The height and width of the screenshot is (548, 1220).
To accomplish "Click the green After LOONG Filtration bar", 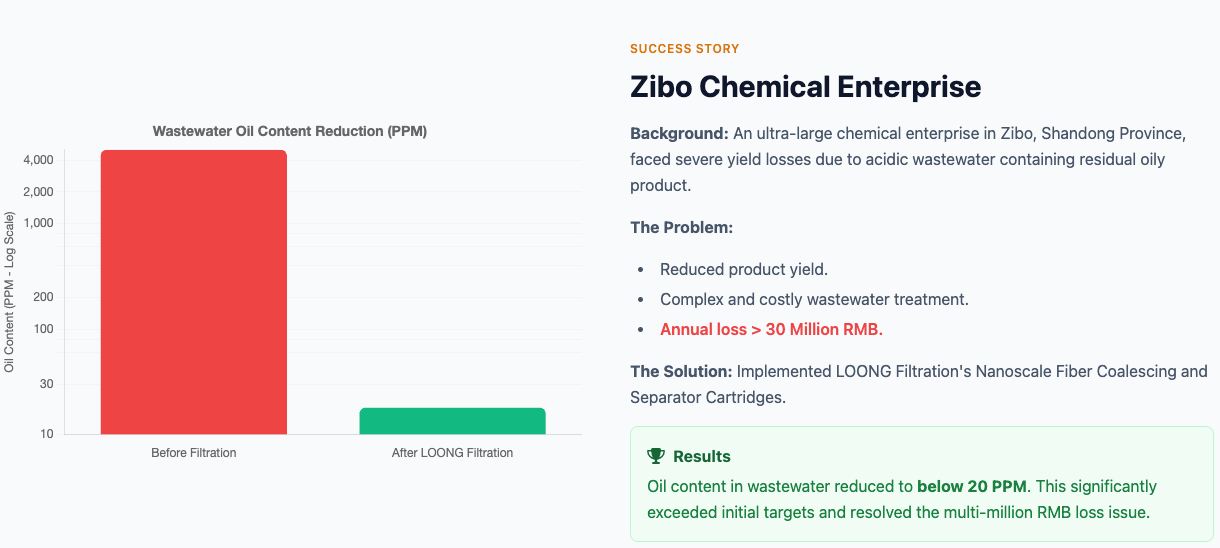I will coord(452,421).
